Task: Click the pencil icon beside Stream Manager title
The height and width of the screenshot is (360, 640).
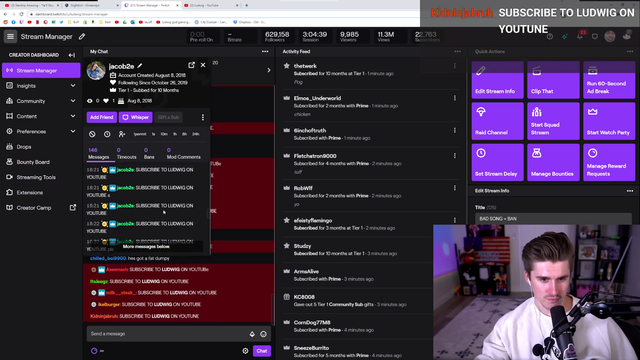Action: [82, 37]
